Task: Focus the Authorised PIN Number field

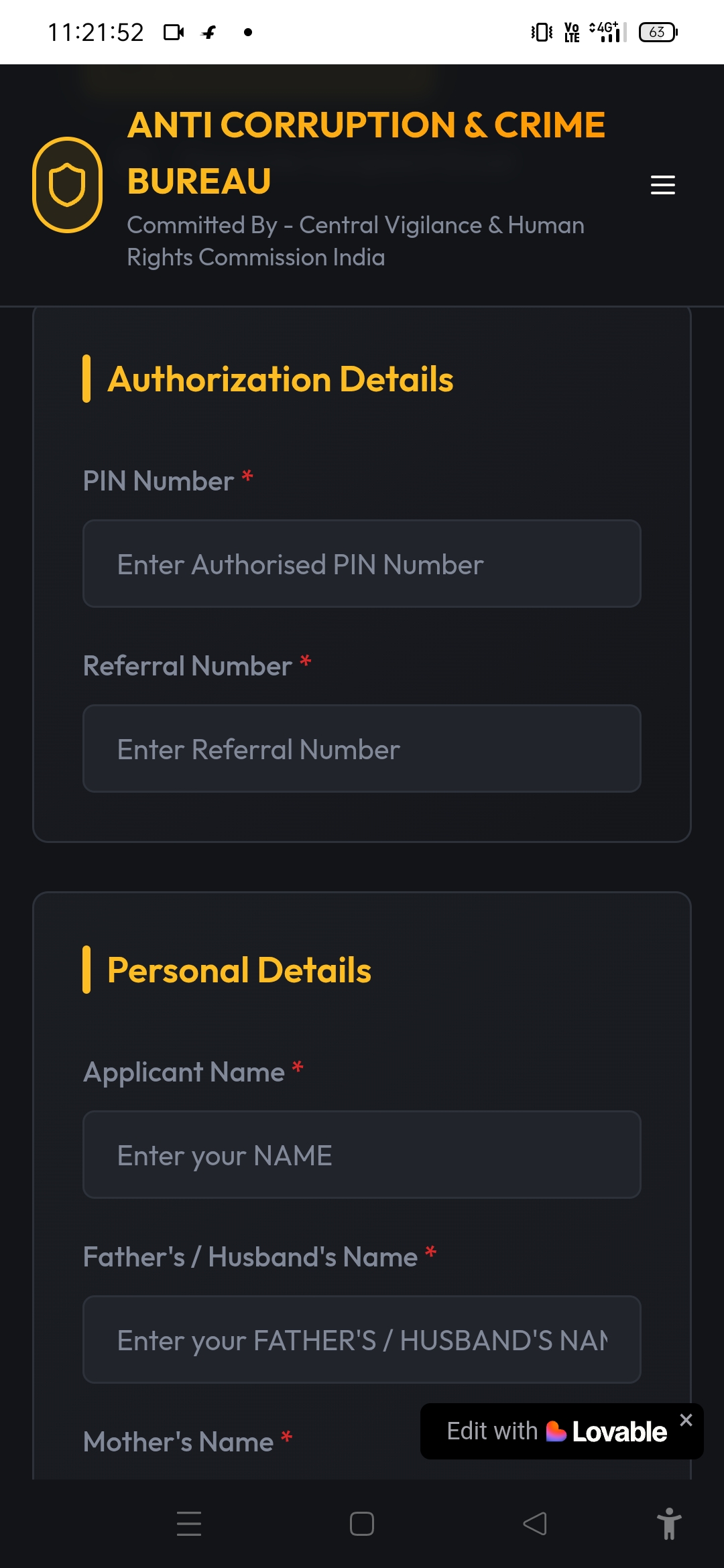Action: coord(362,564)
